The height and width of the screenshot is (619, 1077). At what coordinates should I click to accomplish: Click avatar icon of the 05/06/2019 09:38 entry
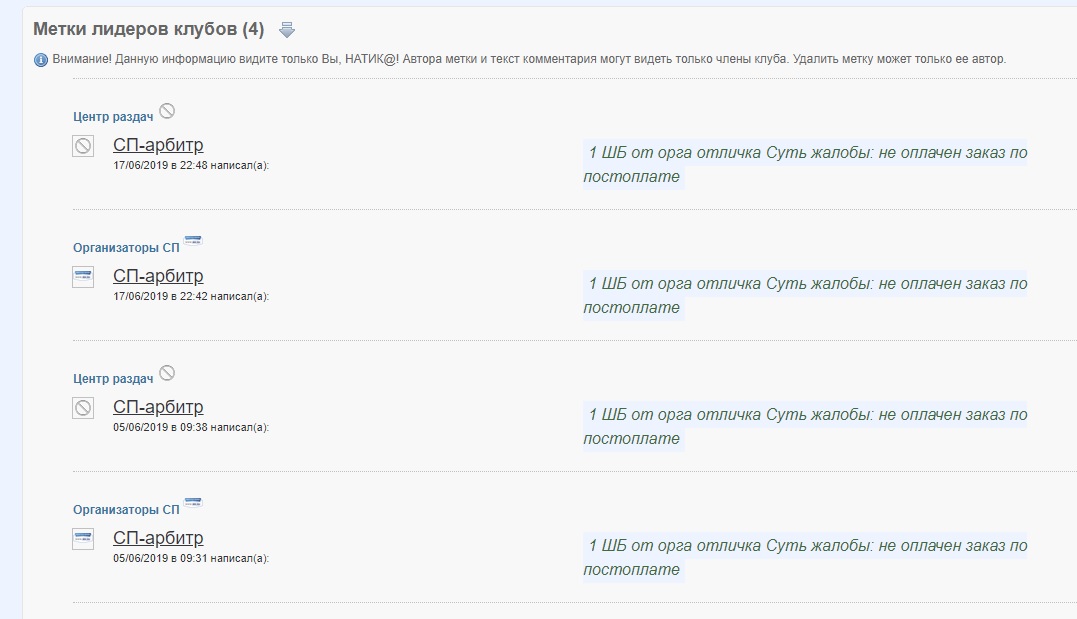click(83, 408)
